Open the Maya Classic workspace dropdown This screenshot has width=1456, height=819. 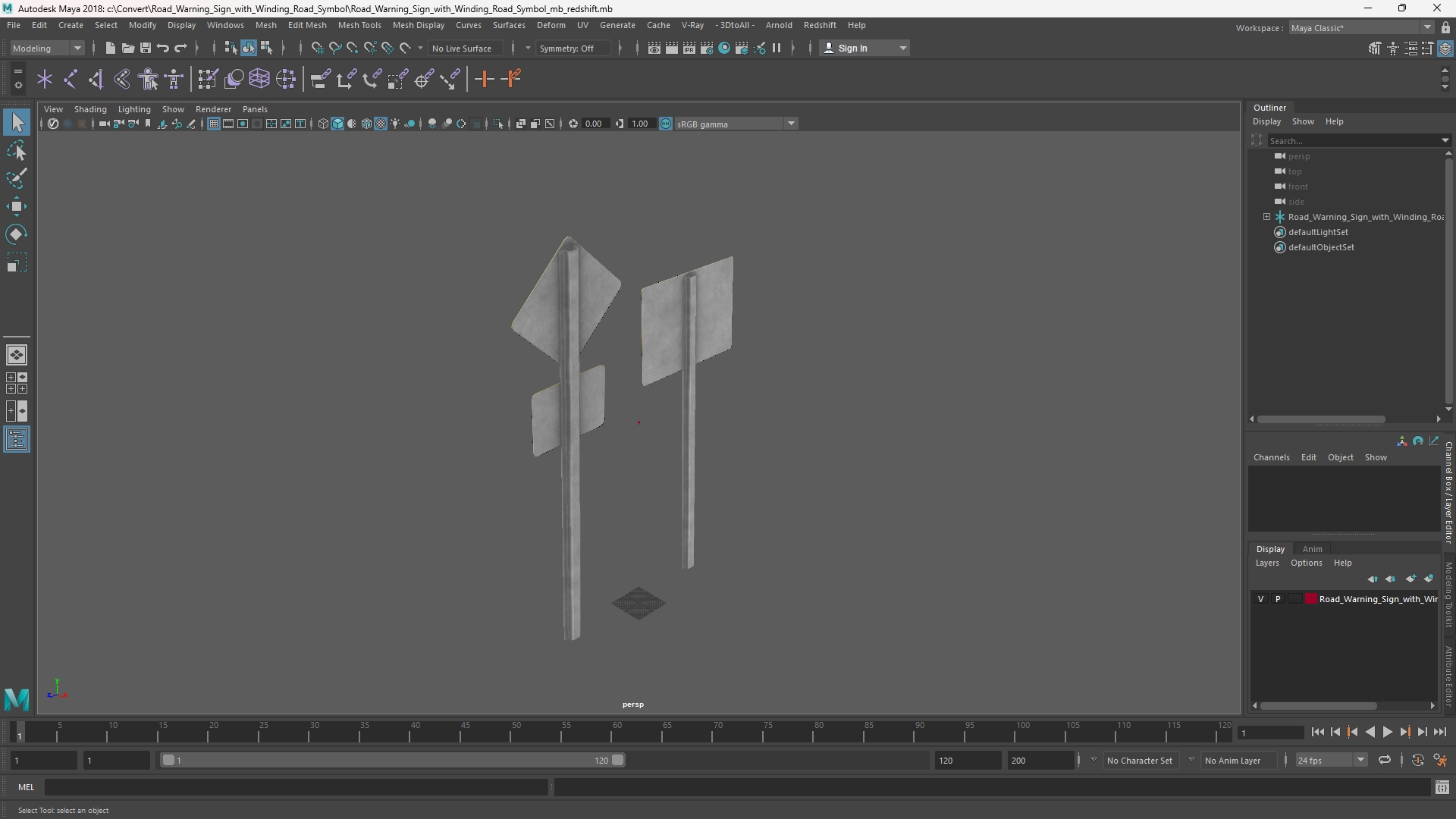[1361, 27]
